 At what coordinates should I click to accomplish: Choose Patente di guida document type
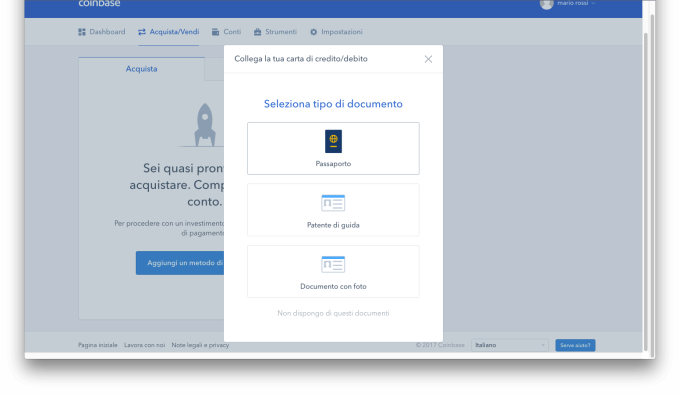click(333, 210)
